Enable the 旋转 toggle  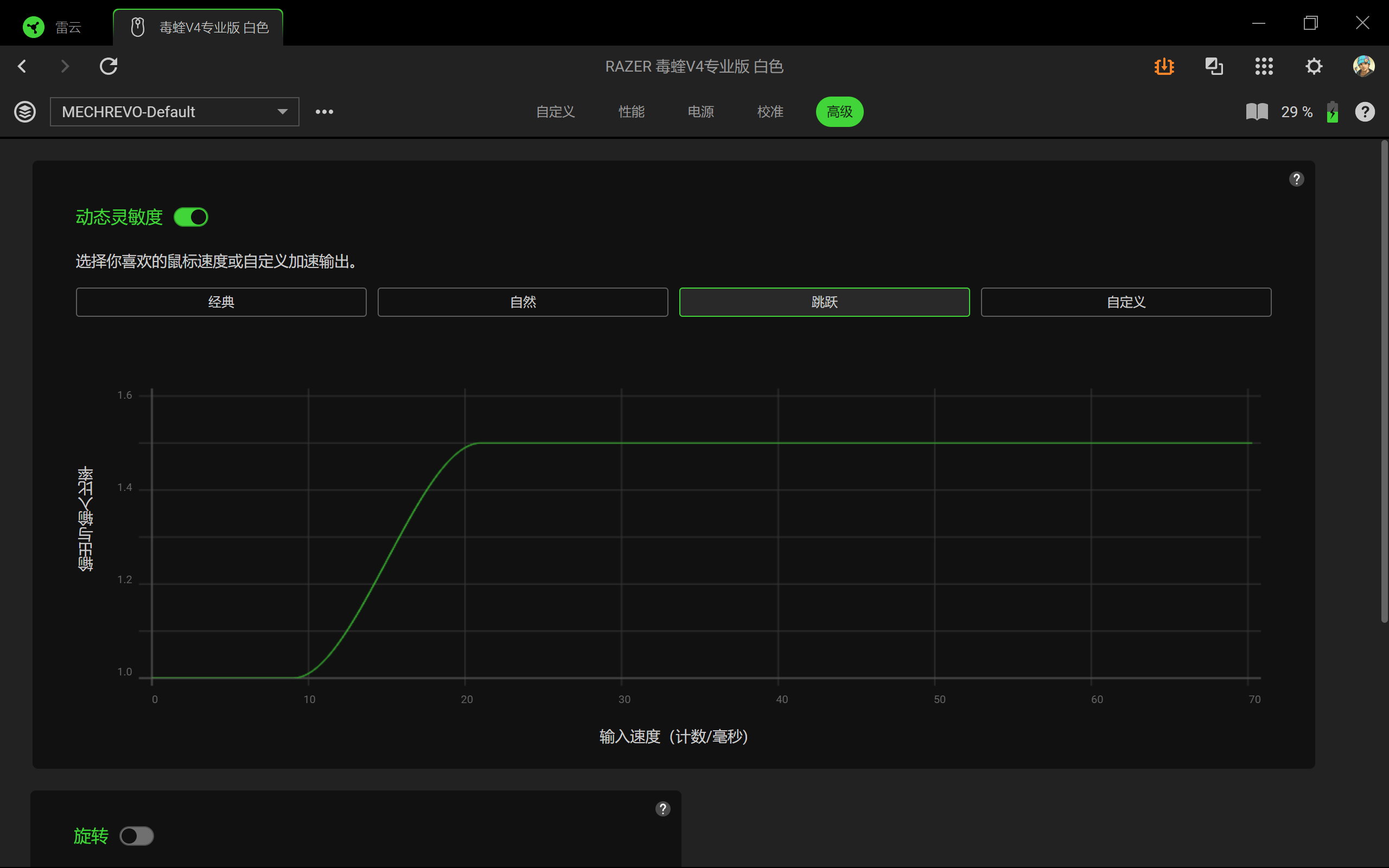[137, 836]
